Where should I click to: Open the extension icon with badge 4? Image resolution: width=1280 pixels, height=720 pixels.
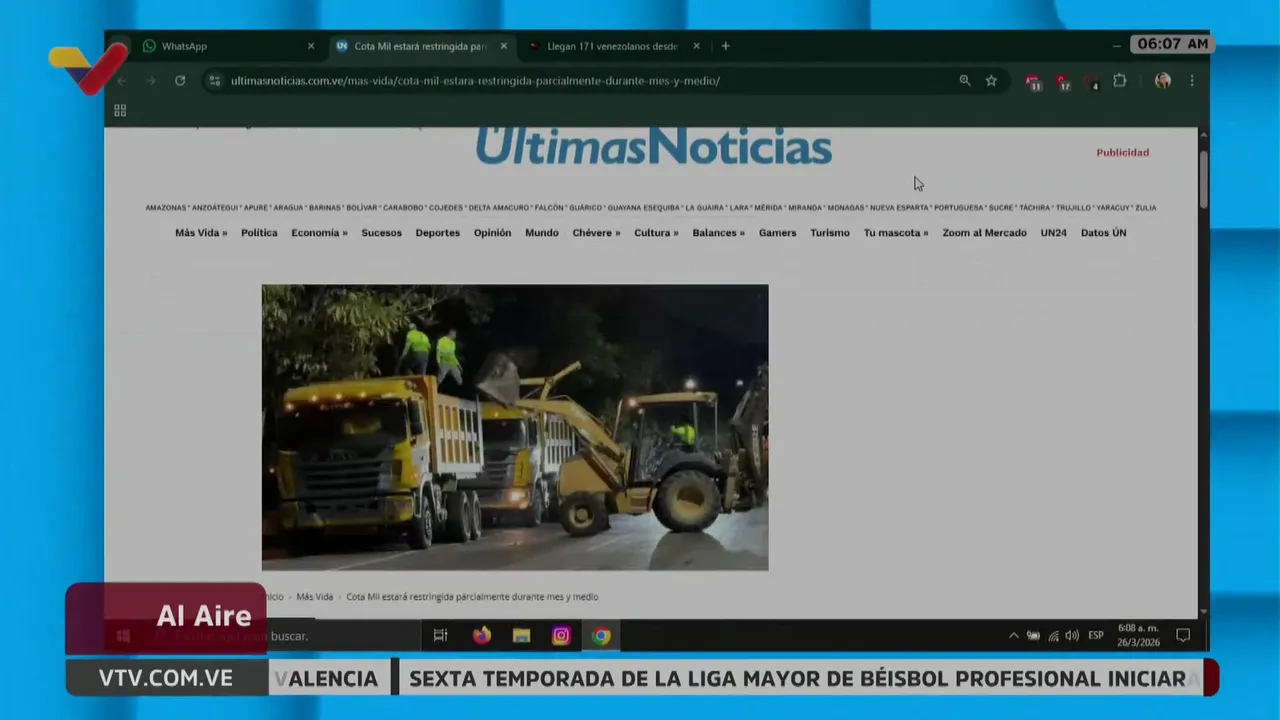1091,82
